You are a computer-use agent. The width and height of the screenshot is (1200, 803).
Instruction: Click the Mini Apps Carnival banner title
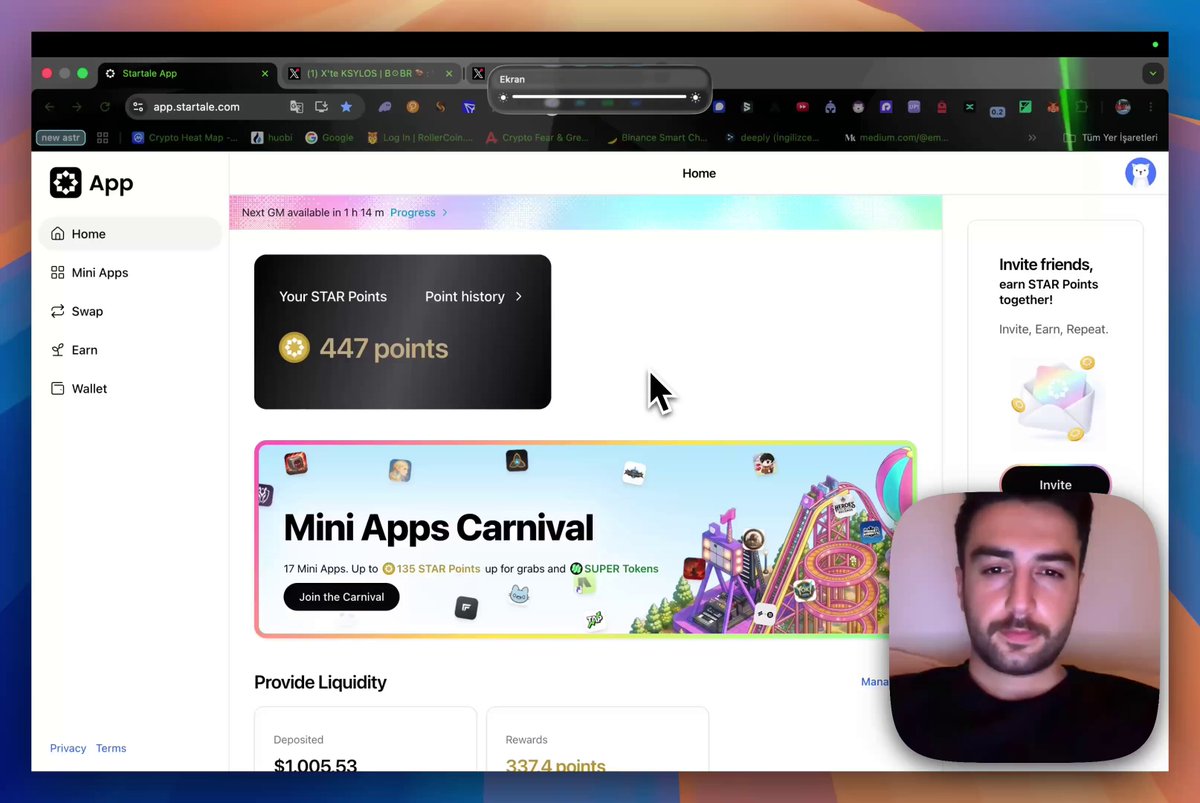point(439,528)
